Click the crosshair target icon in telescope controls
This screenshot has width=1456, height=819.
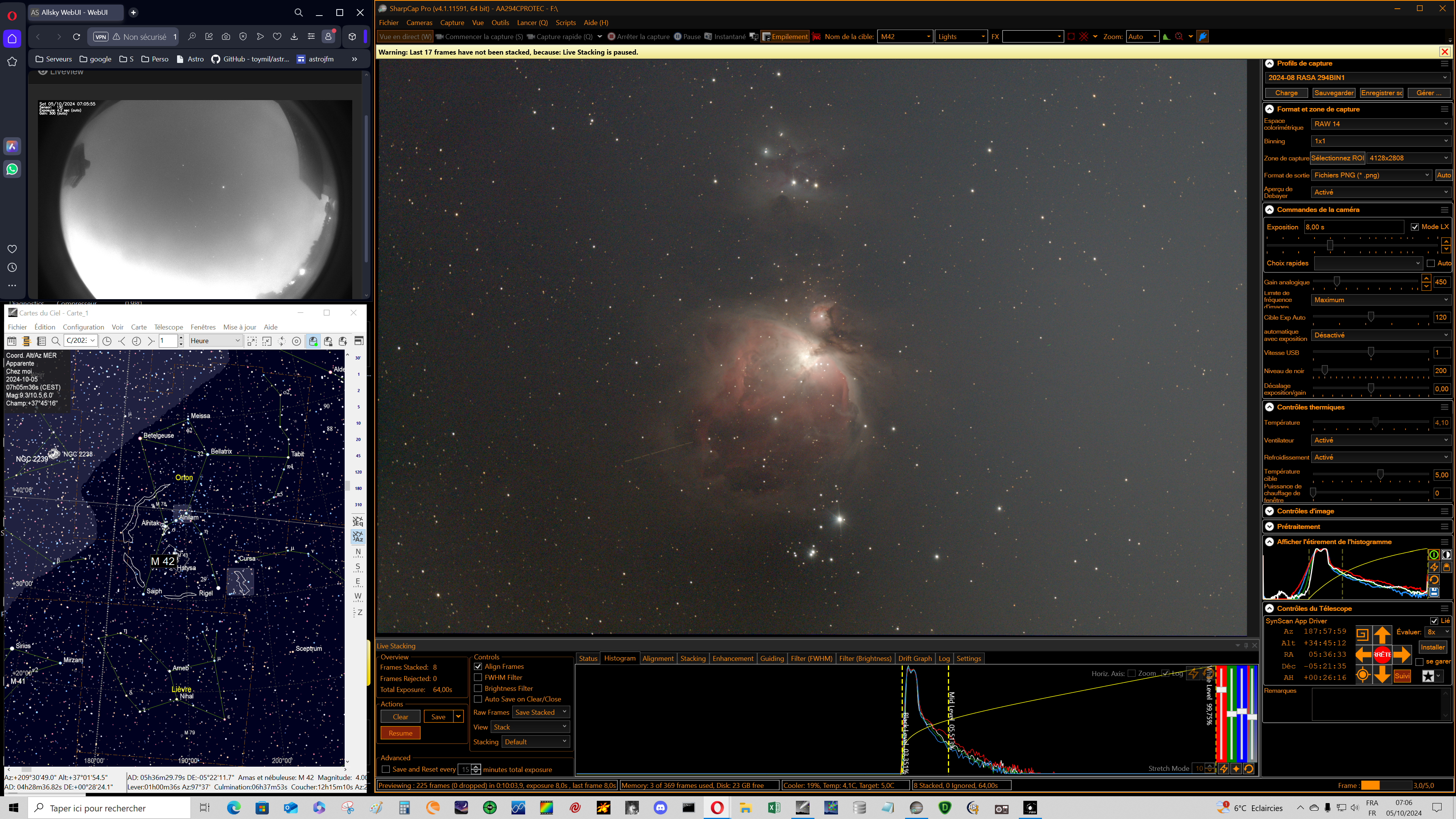(x=1363, y=675)
